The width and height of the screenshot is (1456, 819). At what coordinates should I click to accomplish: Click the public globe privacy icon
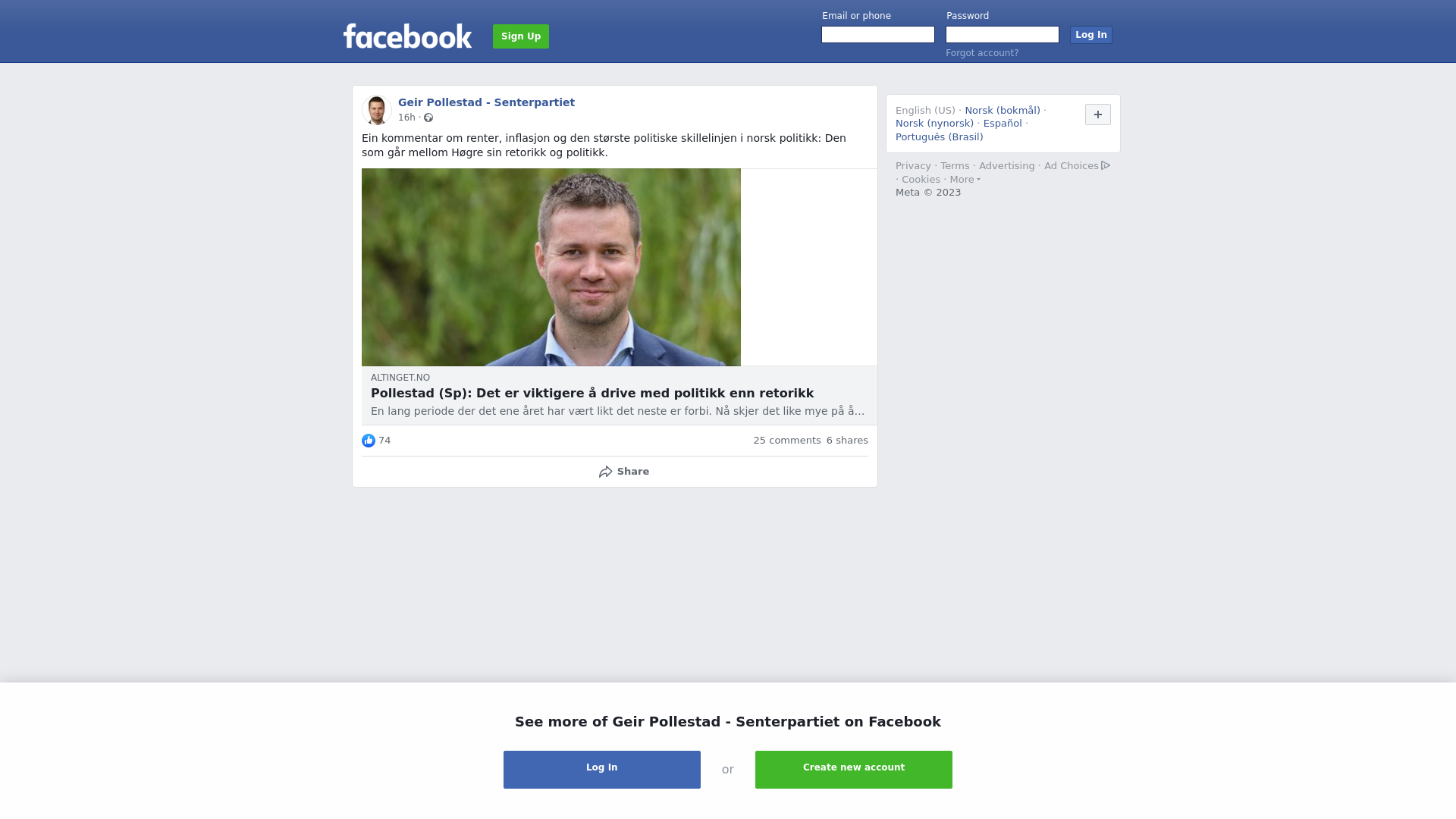[x=428, y=118]
